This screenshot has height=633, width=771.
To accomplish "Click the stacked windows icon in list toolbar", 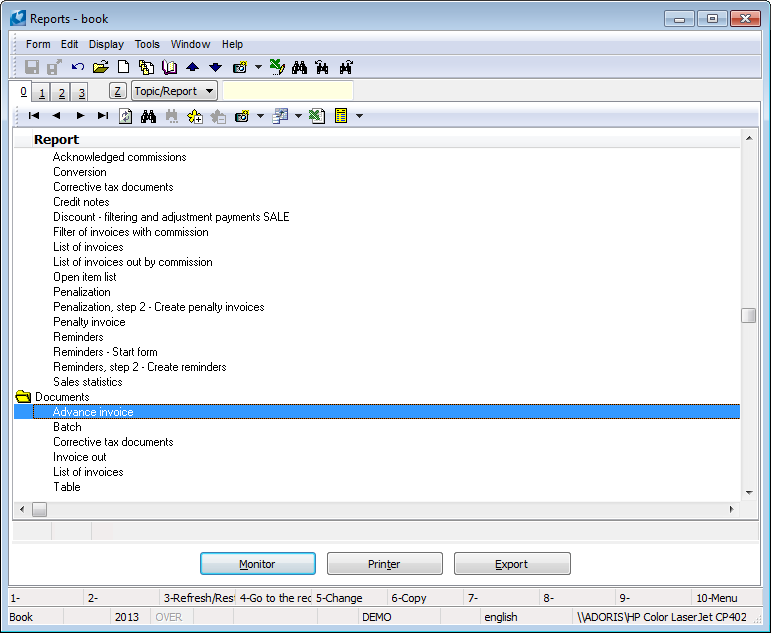I will coord(280,116).
